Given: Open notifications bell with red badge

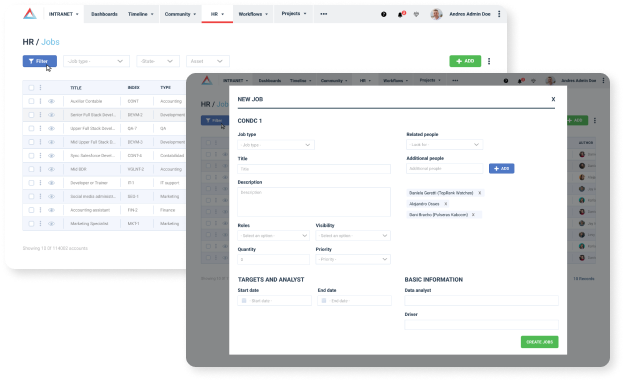Looking at the screenshot, I should (x=401, y=14).
